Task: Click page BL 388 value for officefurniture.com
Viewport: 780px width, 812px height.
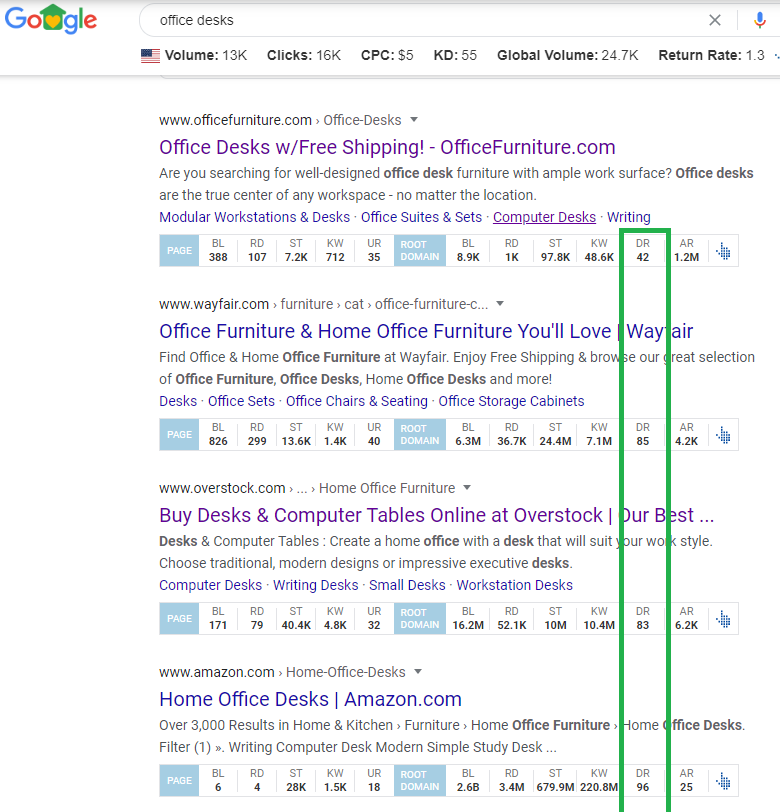Action: (218, 257)
